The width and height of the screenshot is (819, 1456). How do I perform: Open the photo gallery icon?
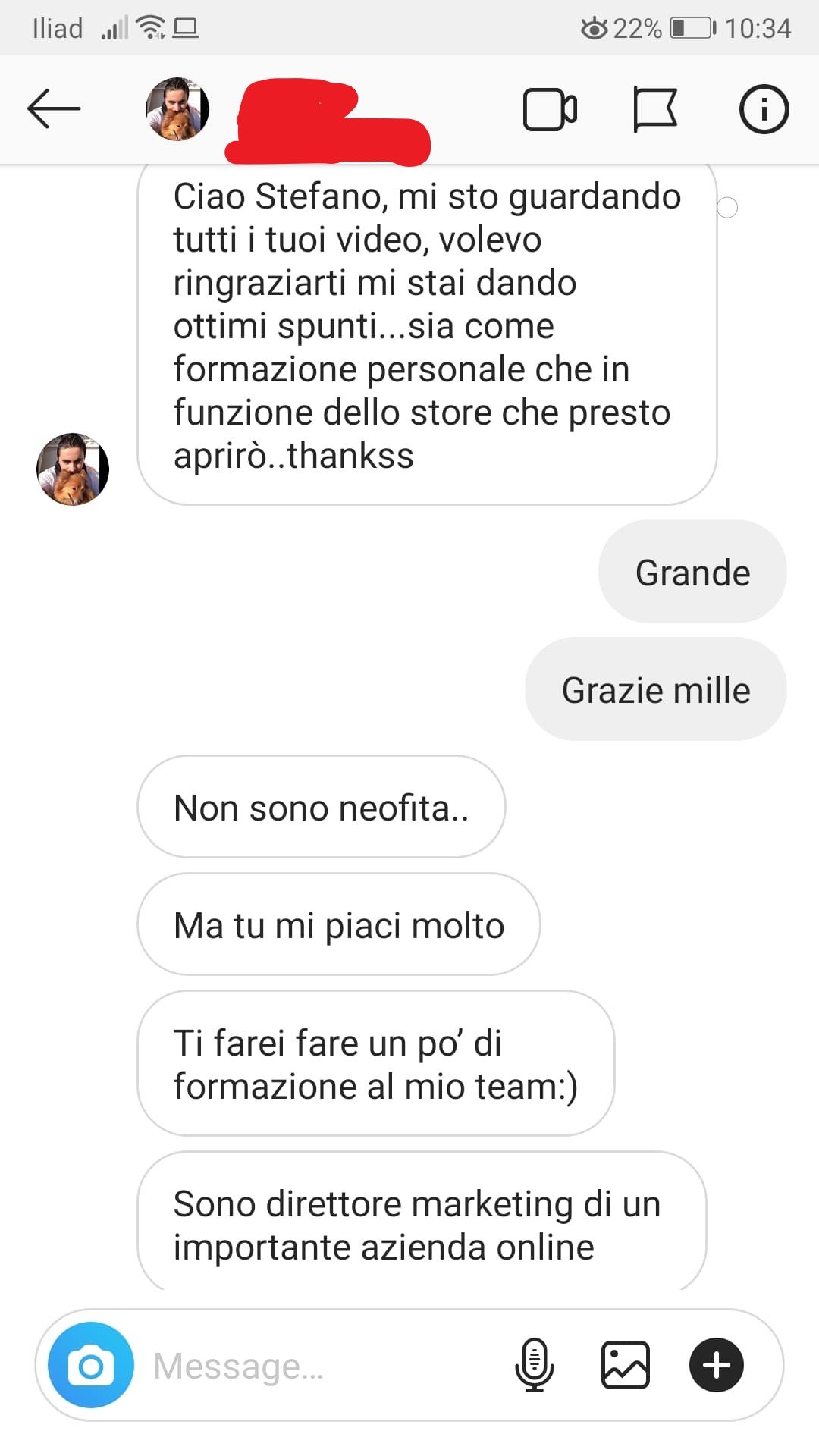[x=626, y=1365]
